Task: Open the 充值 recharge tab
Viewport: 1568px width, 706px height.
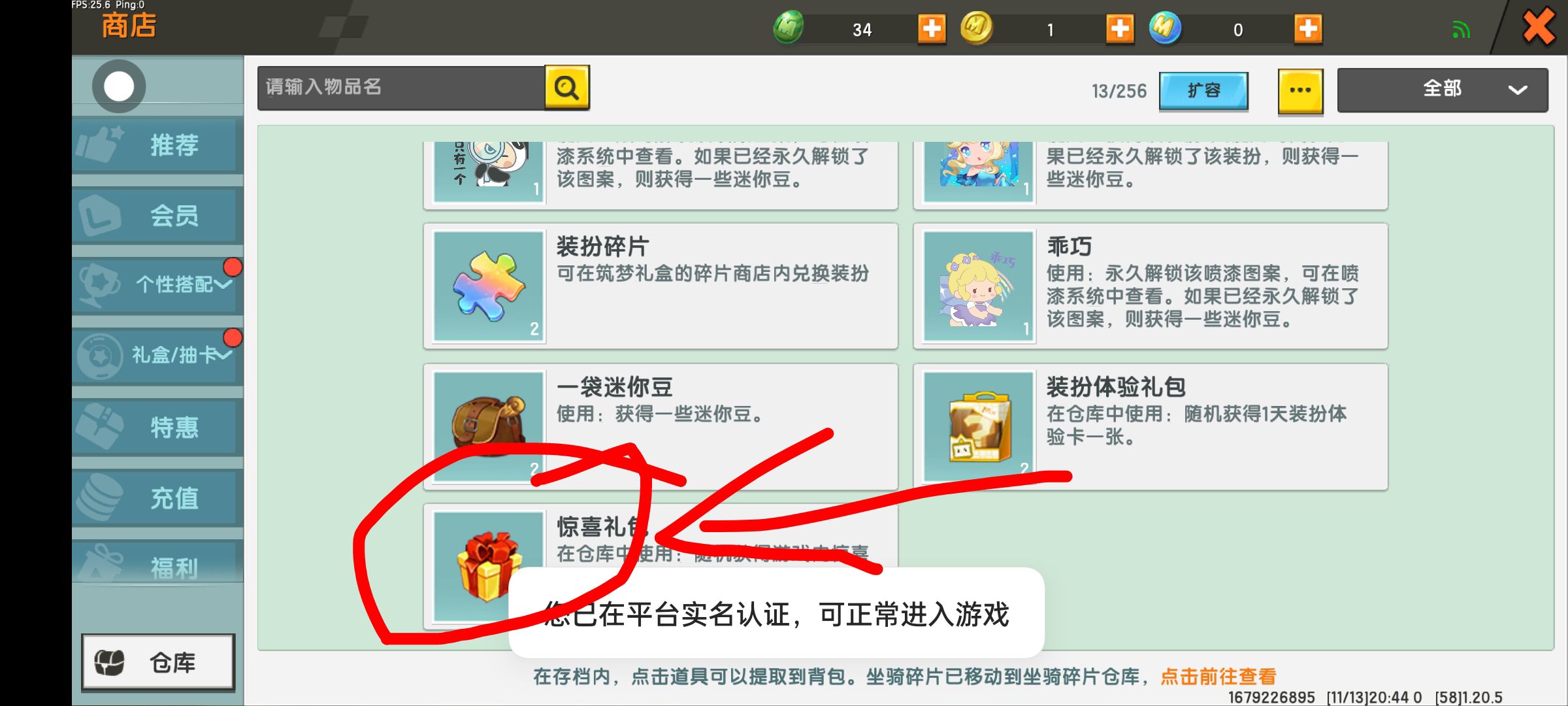Action: point(157,497)
